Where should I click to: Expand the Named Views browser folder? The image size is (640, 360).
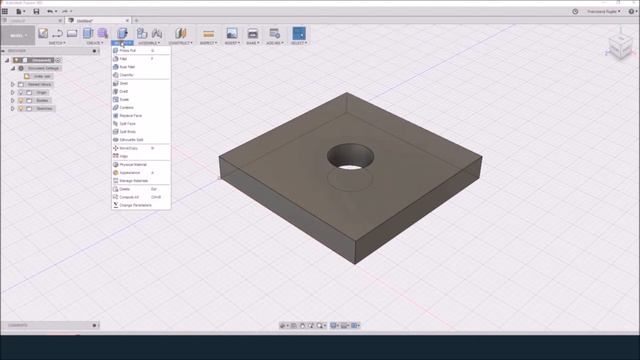13,84
